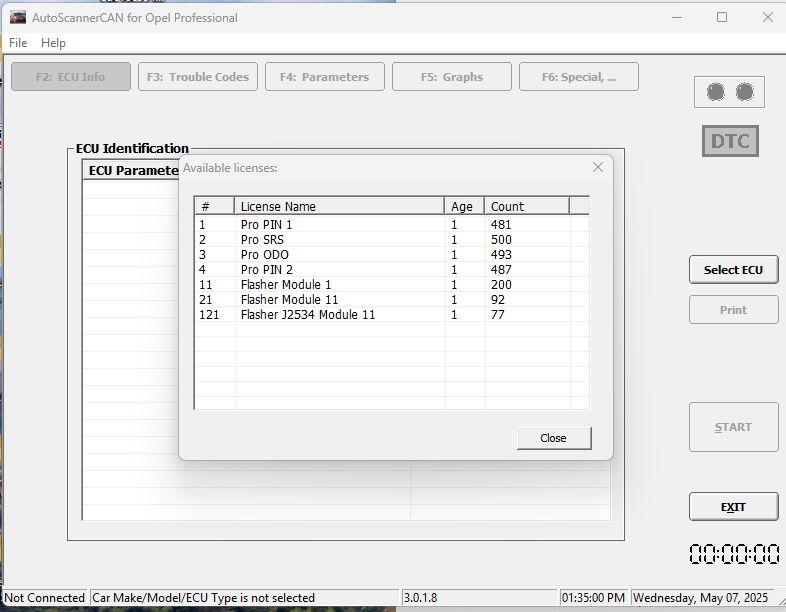Select the Flasher Module 1 row

tap(391, 285)
